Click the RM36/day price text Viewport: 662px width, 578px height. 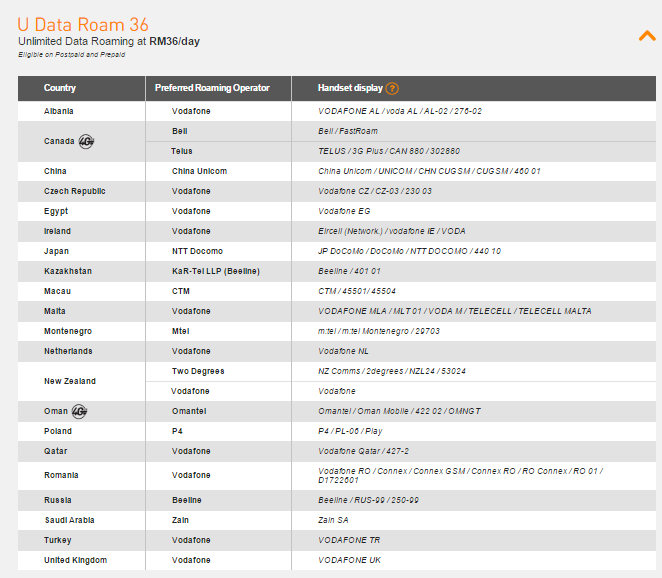[x=176, y=41]
